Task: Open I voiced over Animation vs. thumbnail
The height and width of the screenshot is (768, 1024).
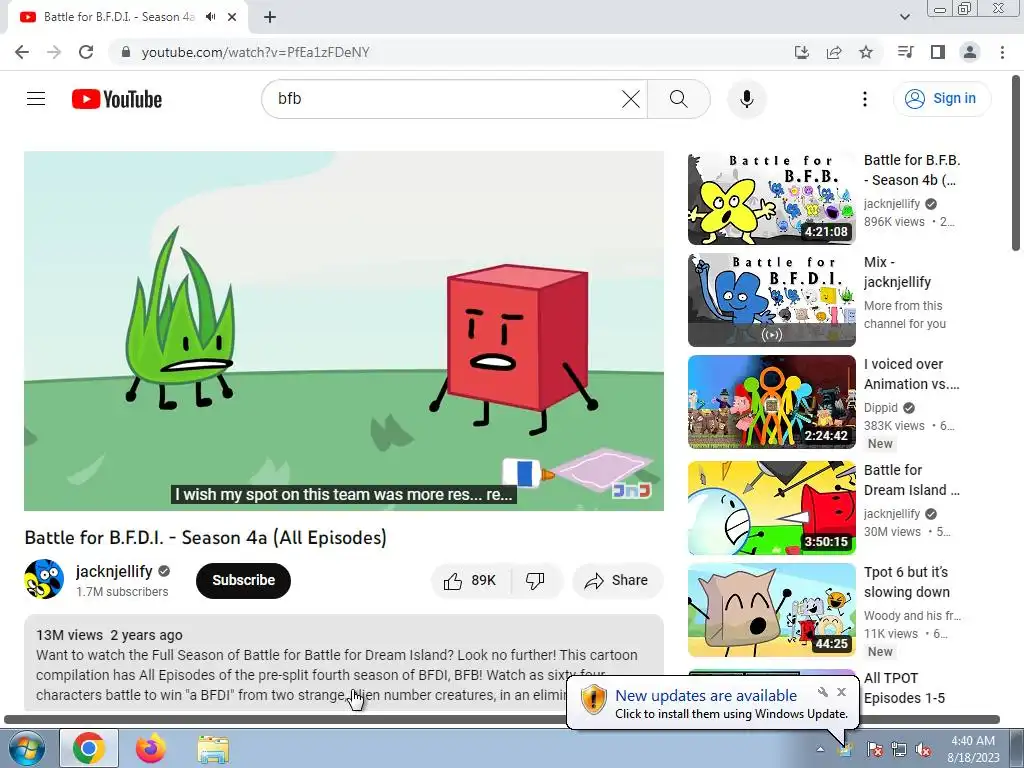Action: click(771, 402)
